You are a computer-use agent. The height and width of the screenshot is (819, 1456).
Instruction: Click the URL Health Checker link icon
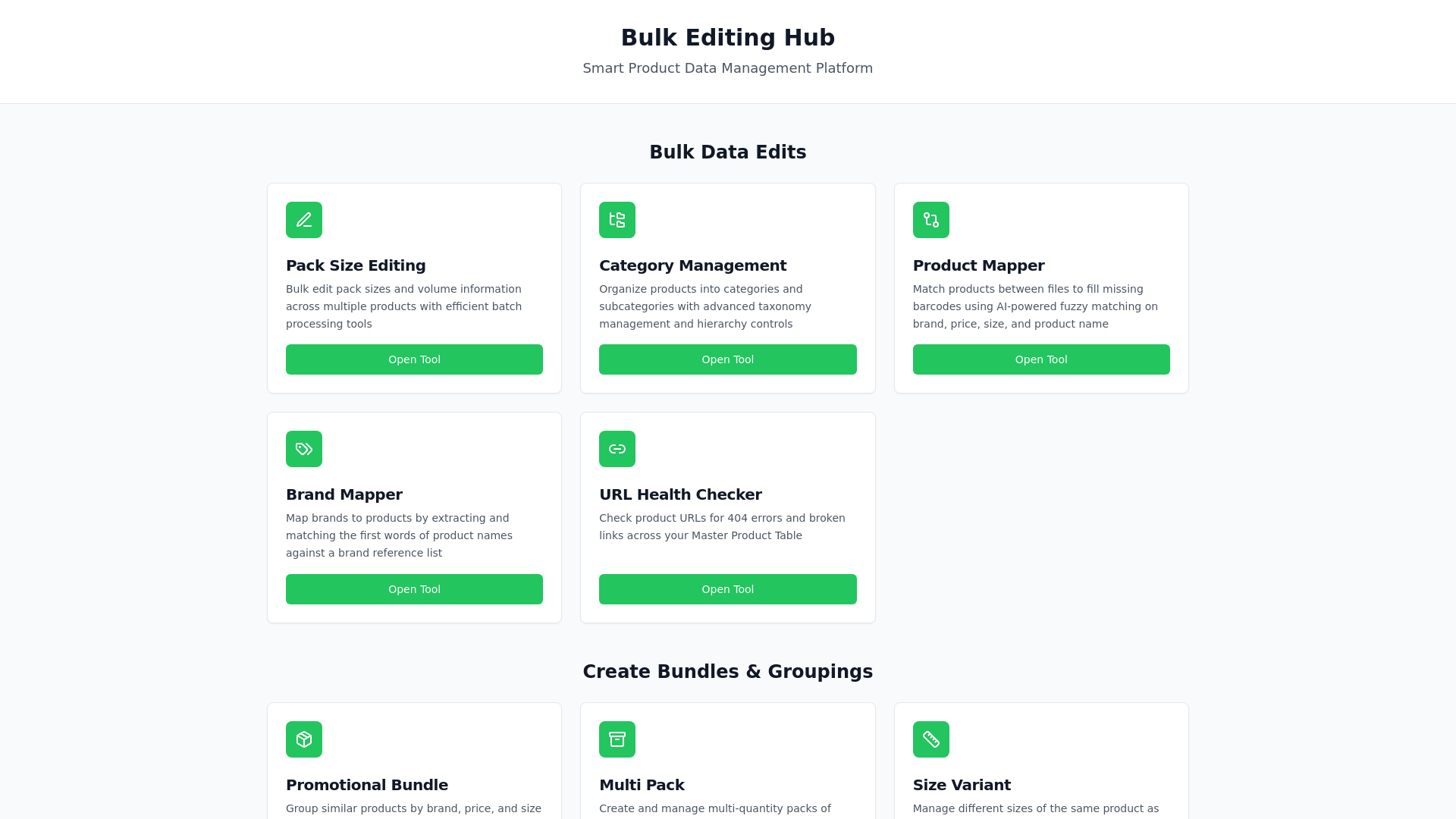[x=617, y=449]
